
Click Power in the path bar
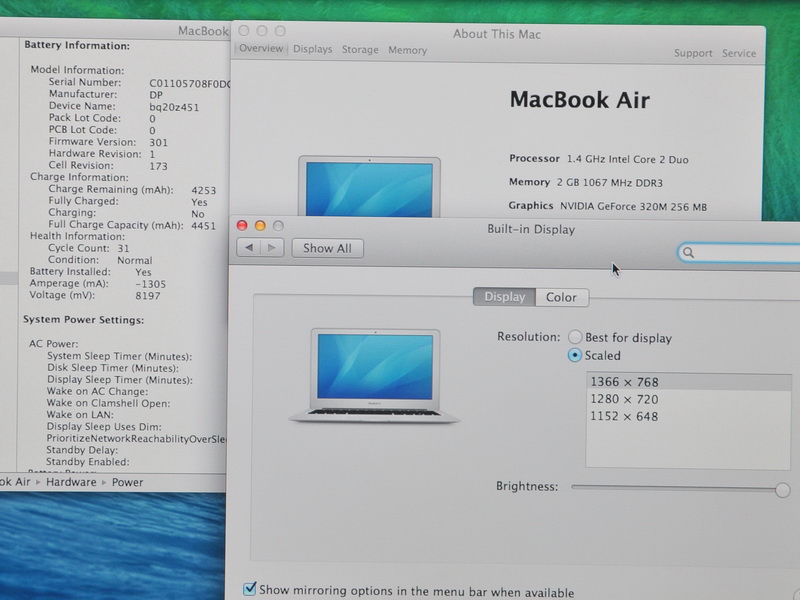click(x=127, y=482)
